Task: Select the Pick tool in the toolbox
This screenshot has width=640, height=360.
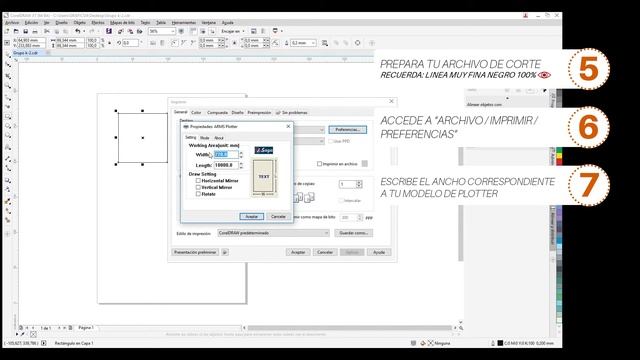Action: click(8, 54)
